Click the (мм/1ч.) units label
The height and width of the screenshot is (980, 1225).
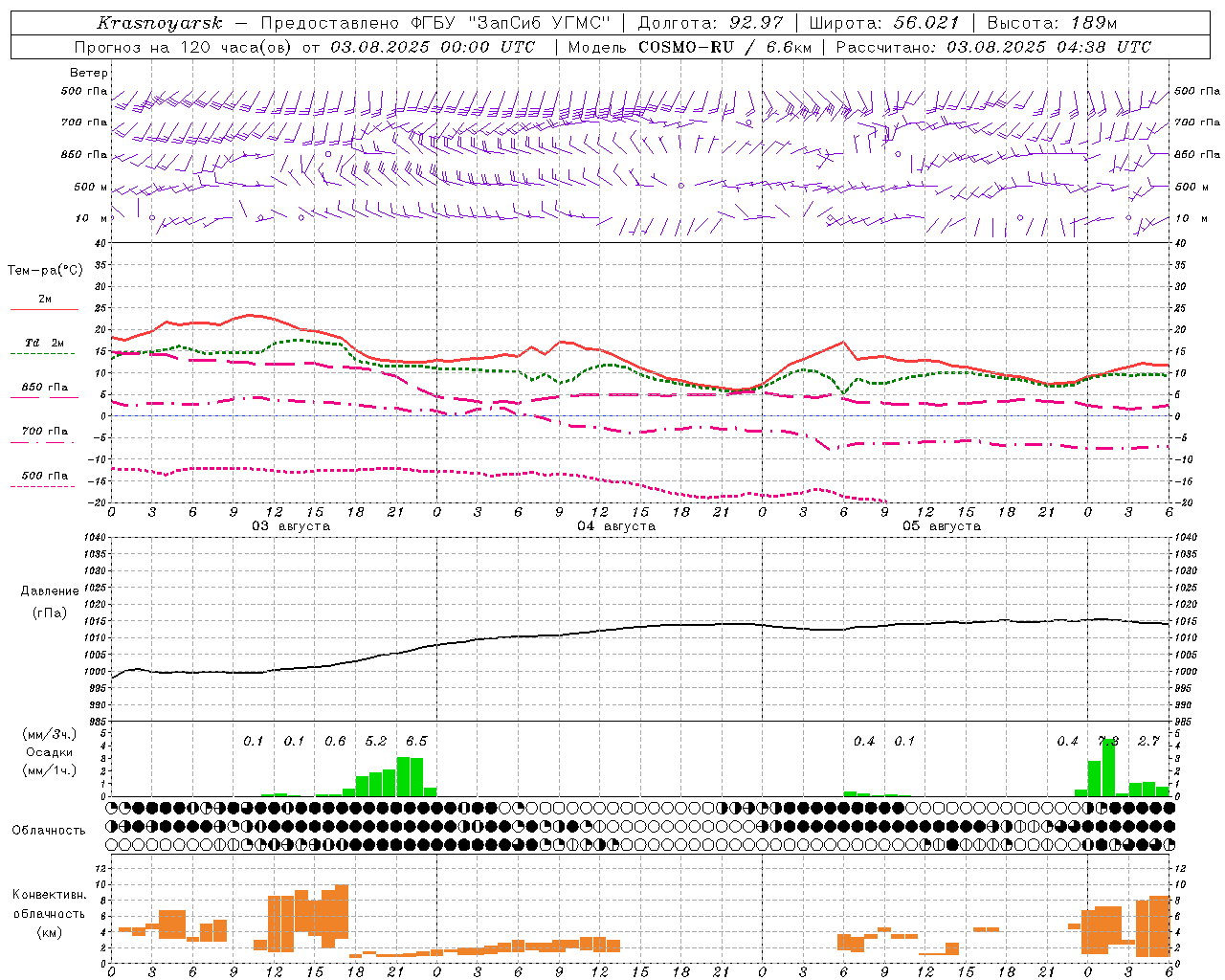49,770
